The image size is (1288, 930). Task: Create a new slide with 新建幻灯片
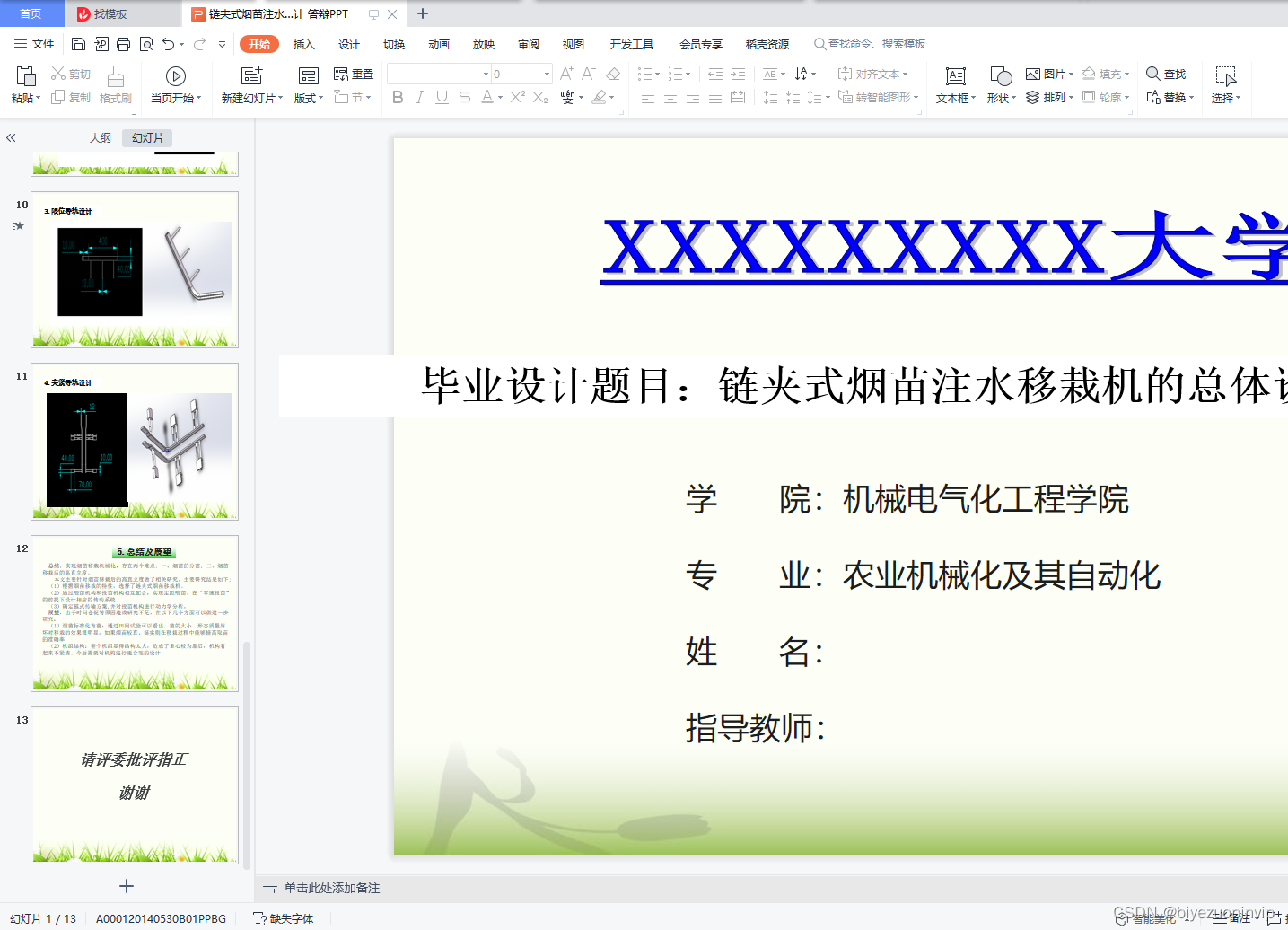pos(250,85)
